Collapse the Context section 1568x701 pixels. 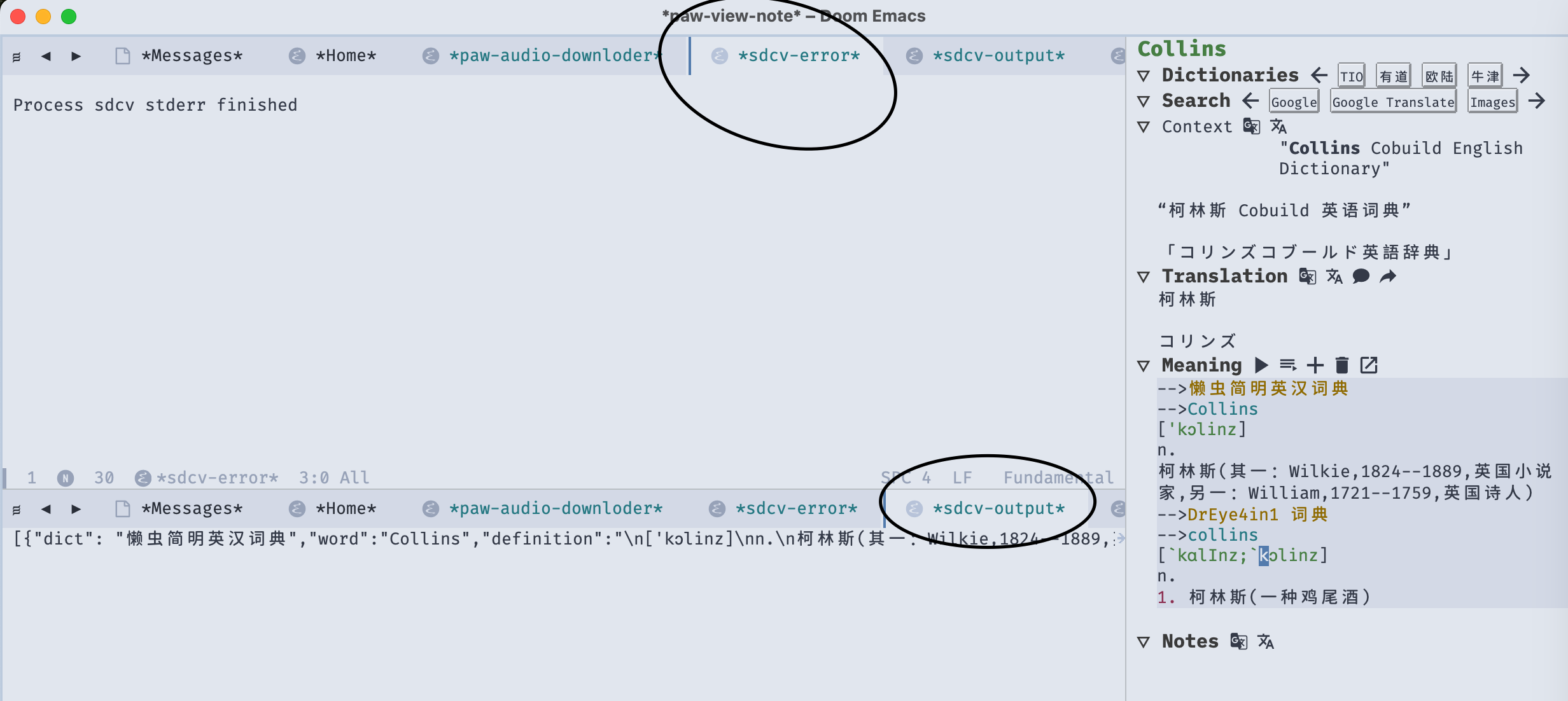(1144, 127)
